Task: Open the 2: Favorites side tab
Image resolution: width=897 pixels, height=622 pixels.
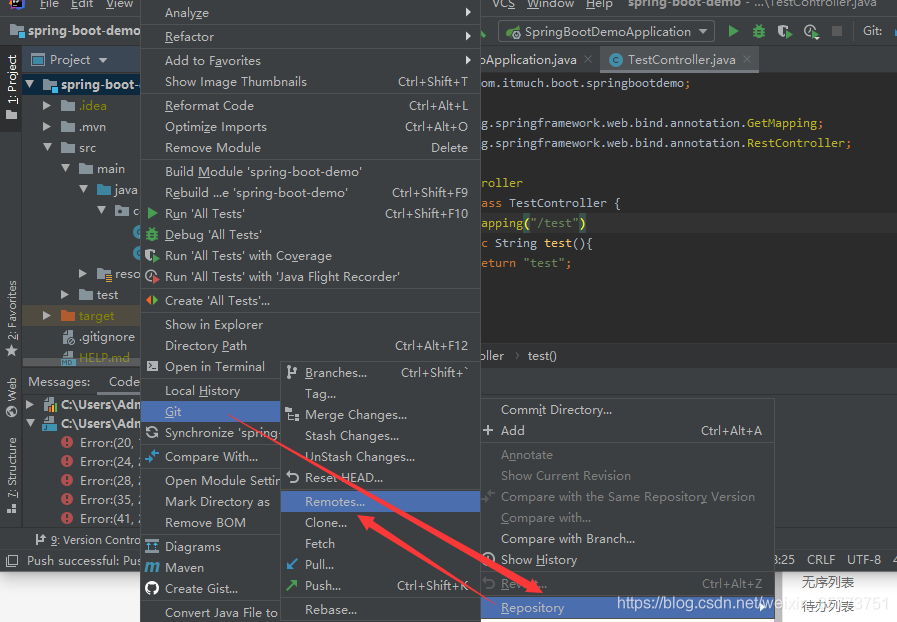Action: [11, 318]
